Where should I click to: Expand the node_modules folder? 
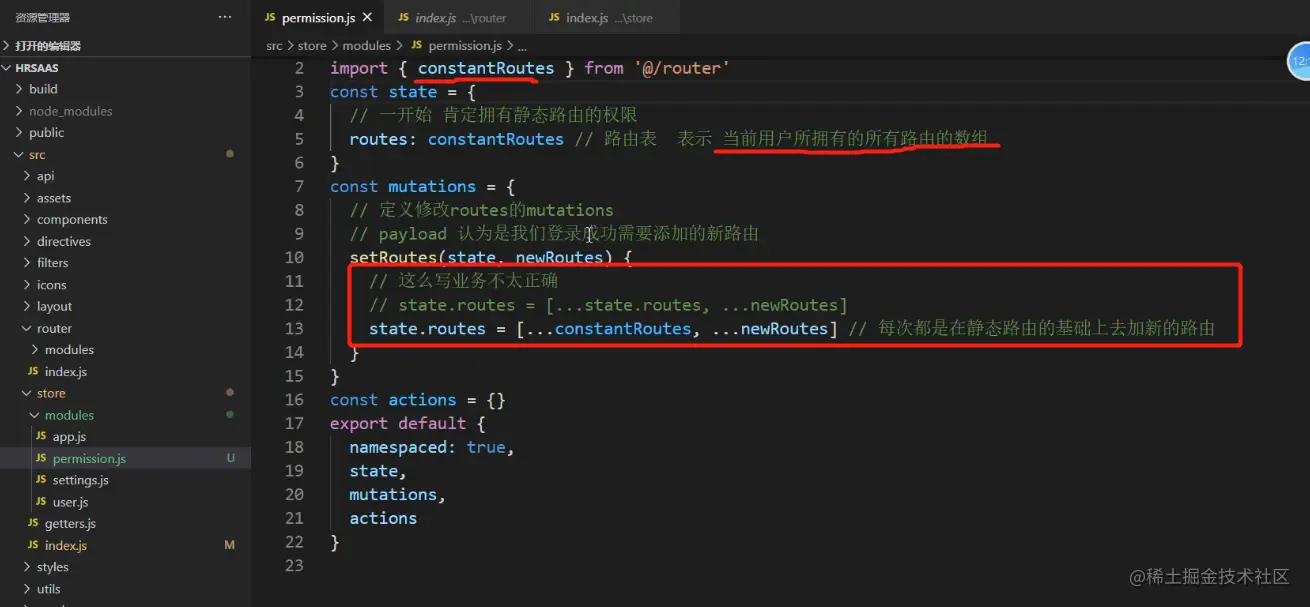[125, 111]
